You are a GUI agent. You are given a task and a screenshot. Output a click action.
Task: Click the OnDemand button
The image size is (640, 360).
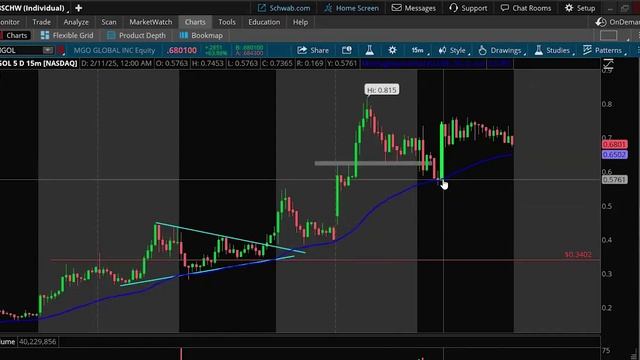[x=618, y=22]
